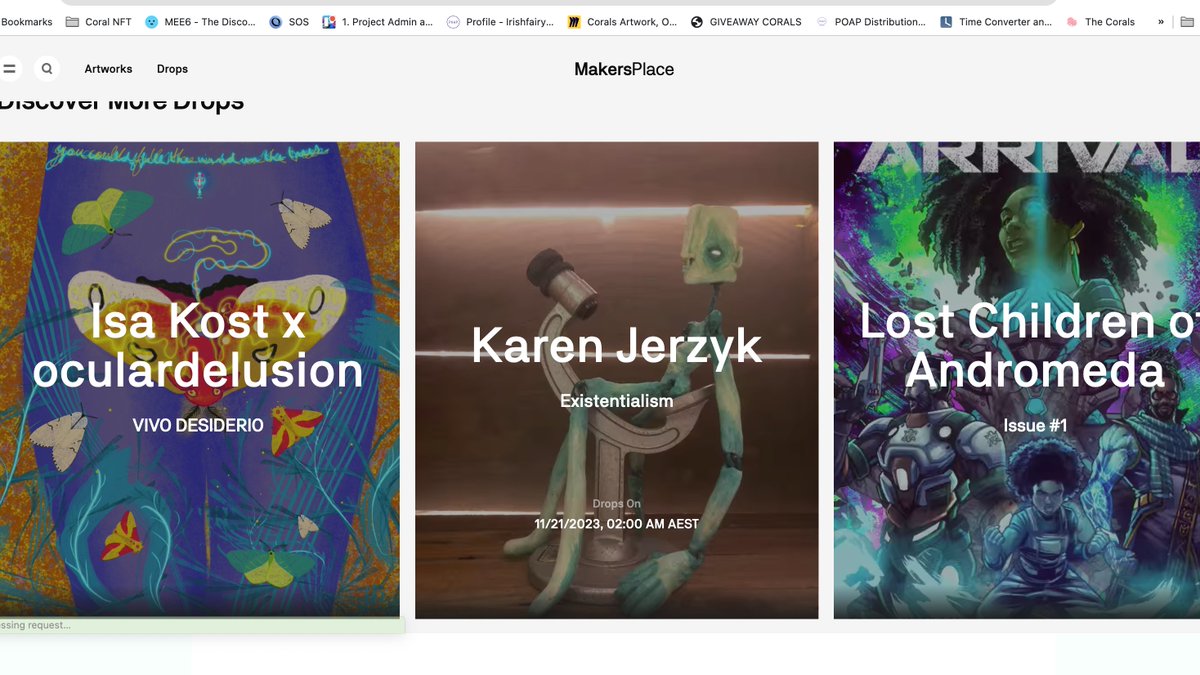Screen dimensions: 1200x675
Task: Open GIVEAWAY CORALS bookmark
Action: [x=746, y=21]
